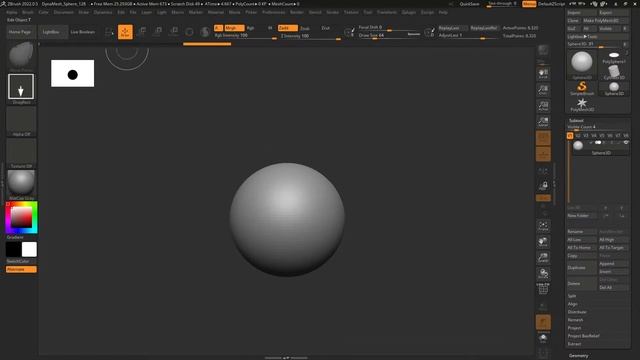Expand the Geometry section
The image size is (640, 360).
click(579, 356)
